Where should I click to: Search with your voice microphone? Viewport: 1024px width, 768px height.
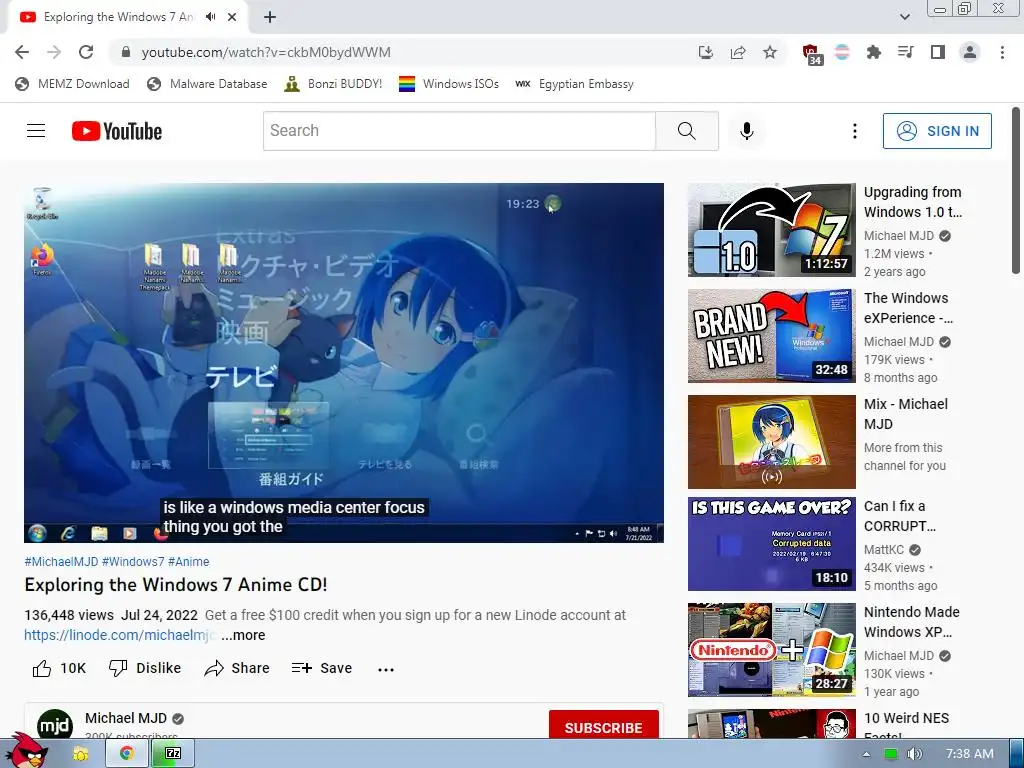click(x=747, y=131)
